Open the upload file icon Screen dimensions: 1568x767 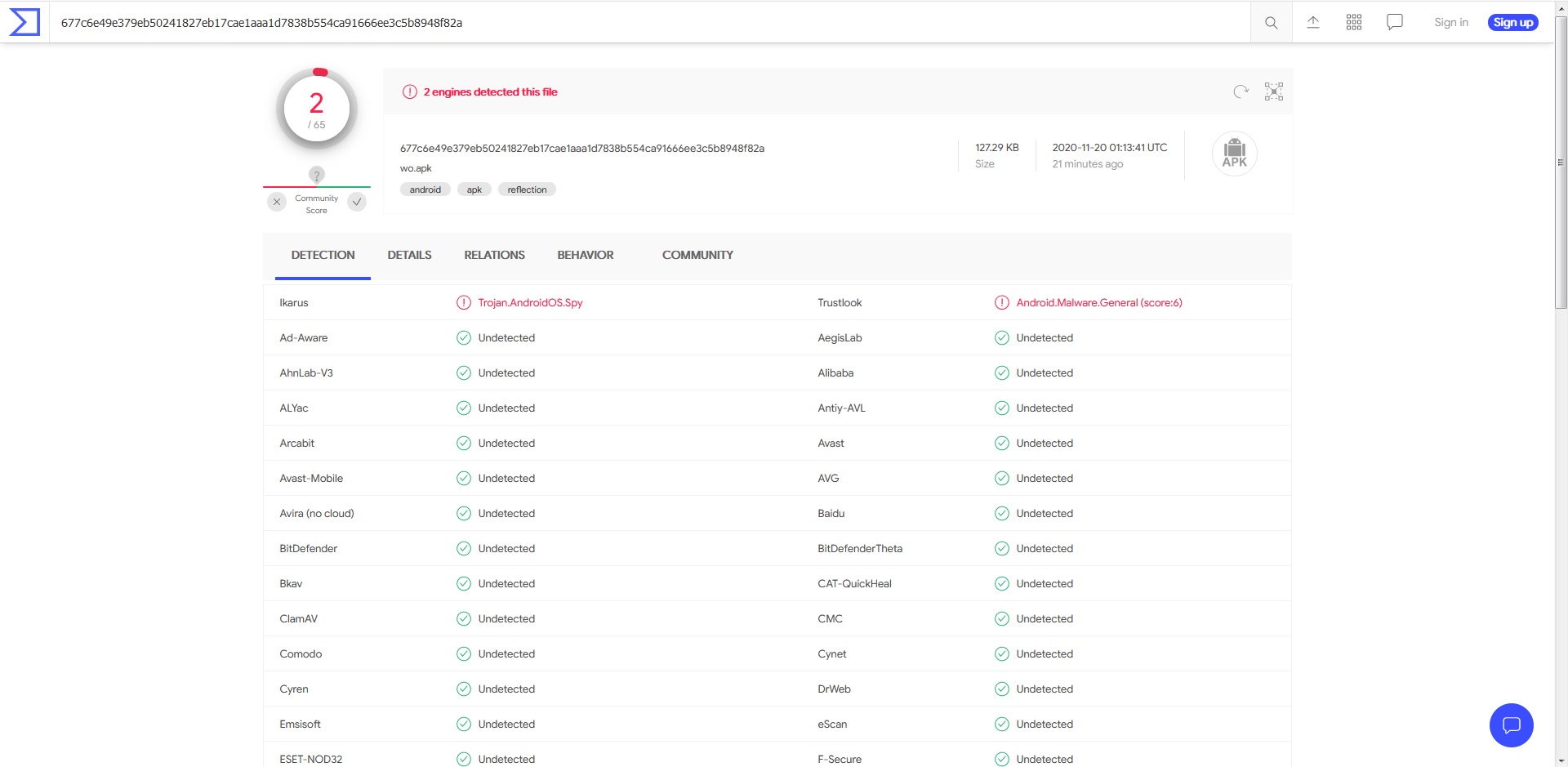1313,23
